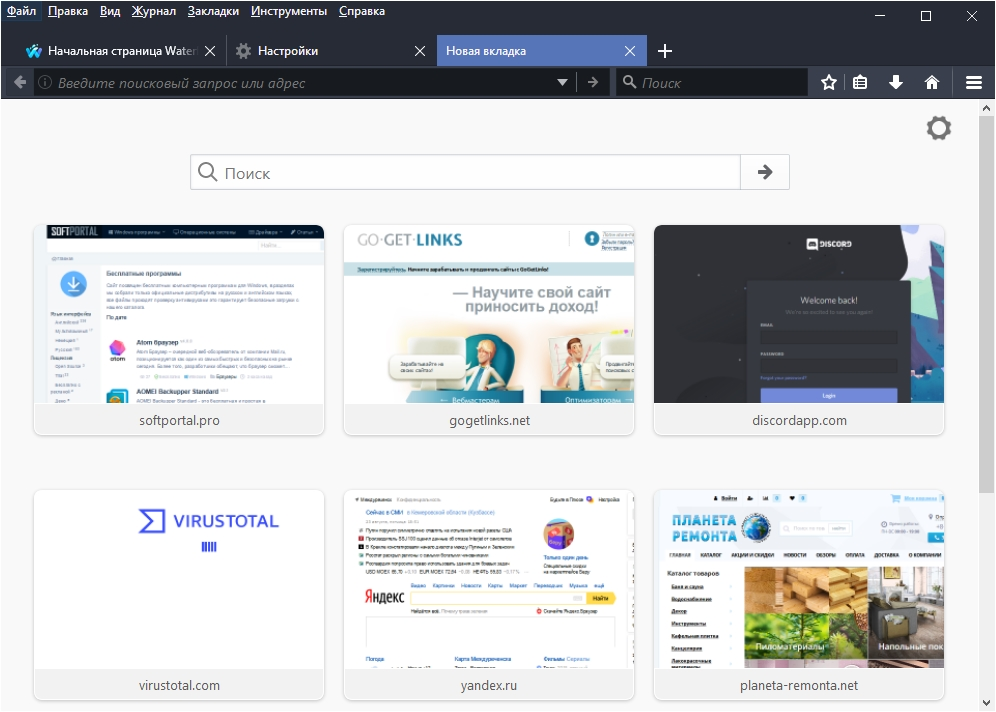Click the magnifier icon in toolbar search box
The width and height of the screenshot is (996, 712).
pos(629,82)
